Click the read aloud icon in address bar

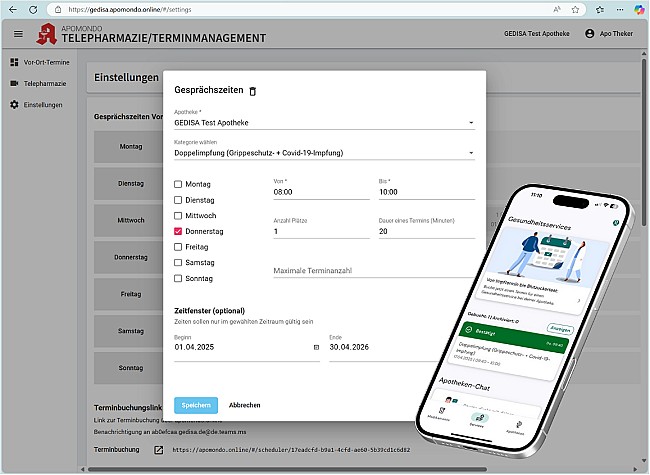tap(557, 9)
